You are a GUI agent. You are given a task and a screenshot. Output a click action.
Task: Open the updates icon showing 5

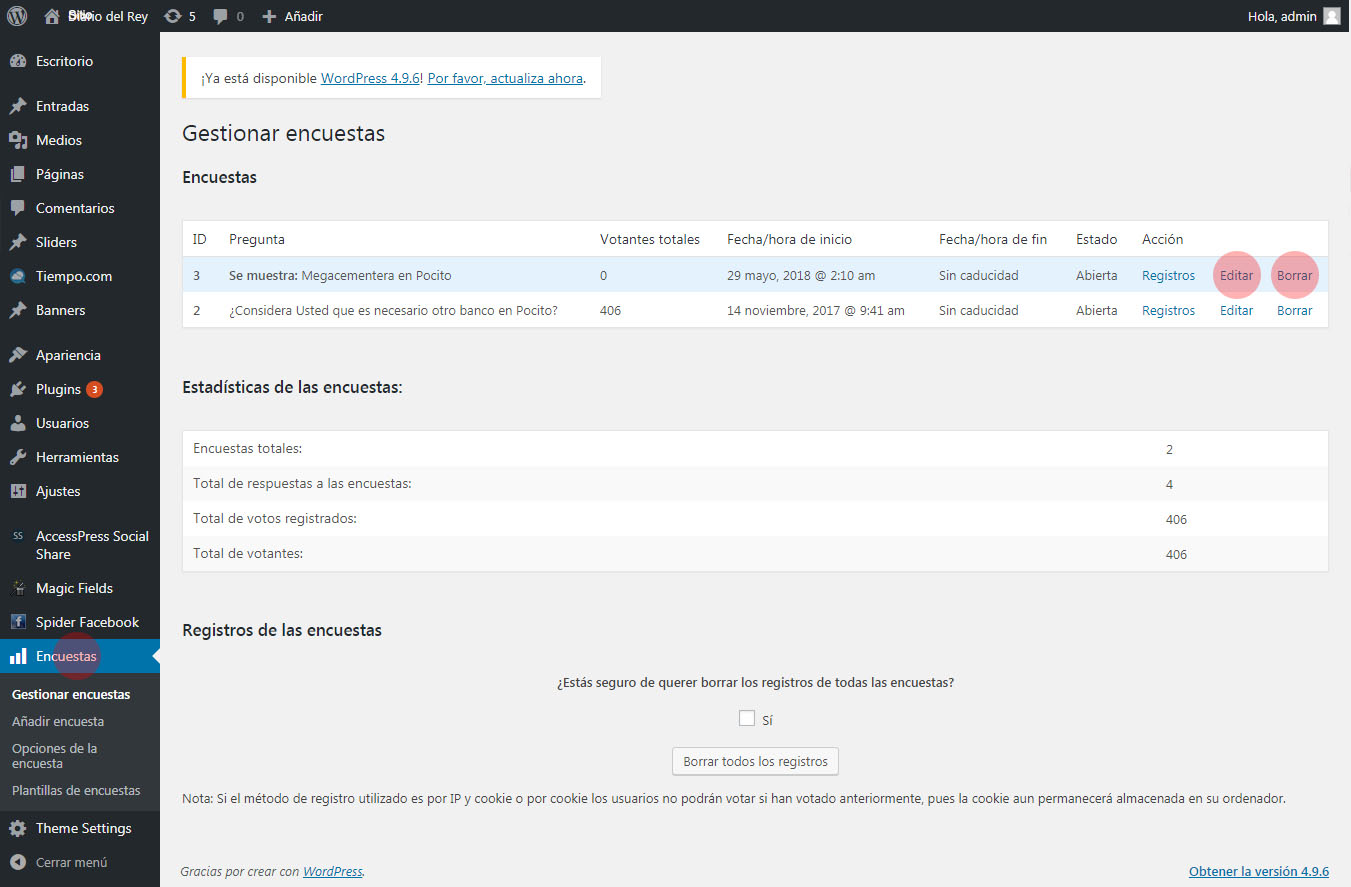point(173,16)
